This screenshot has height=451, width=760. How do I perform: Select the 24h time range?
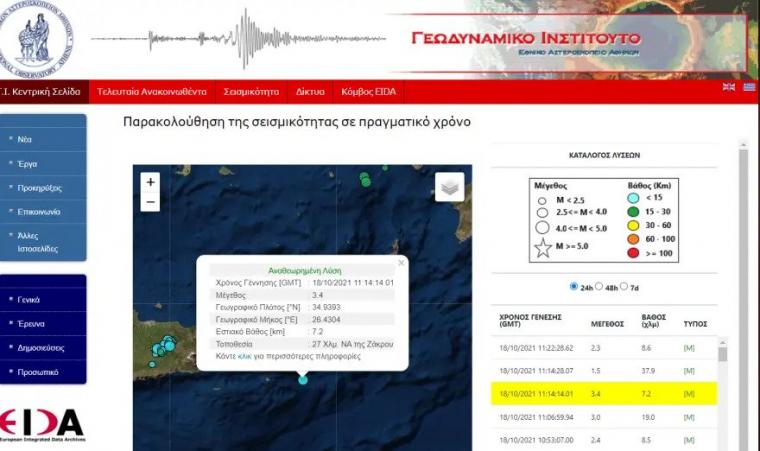(574, 286)
